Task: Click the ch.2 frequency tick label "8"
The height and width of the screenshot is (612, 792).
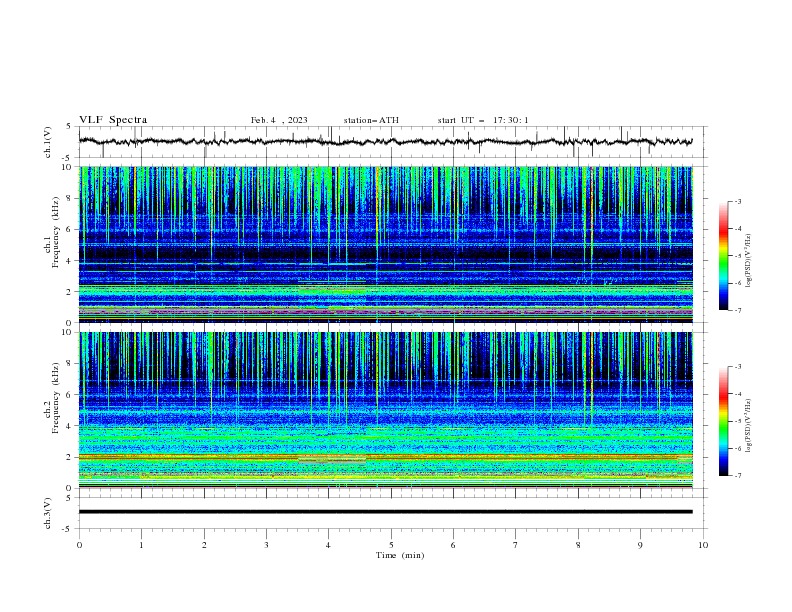Action: 71,364
